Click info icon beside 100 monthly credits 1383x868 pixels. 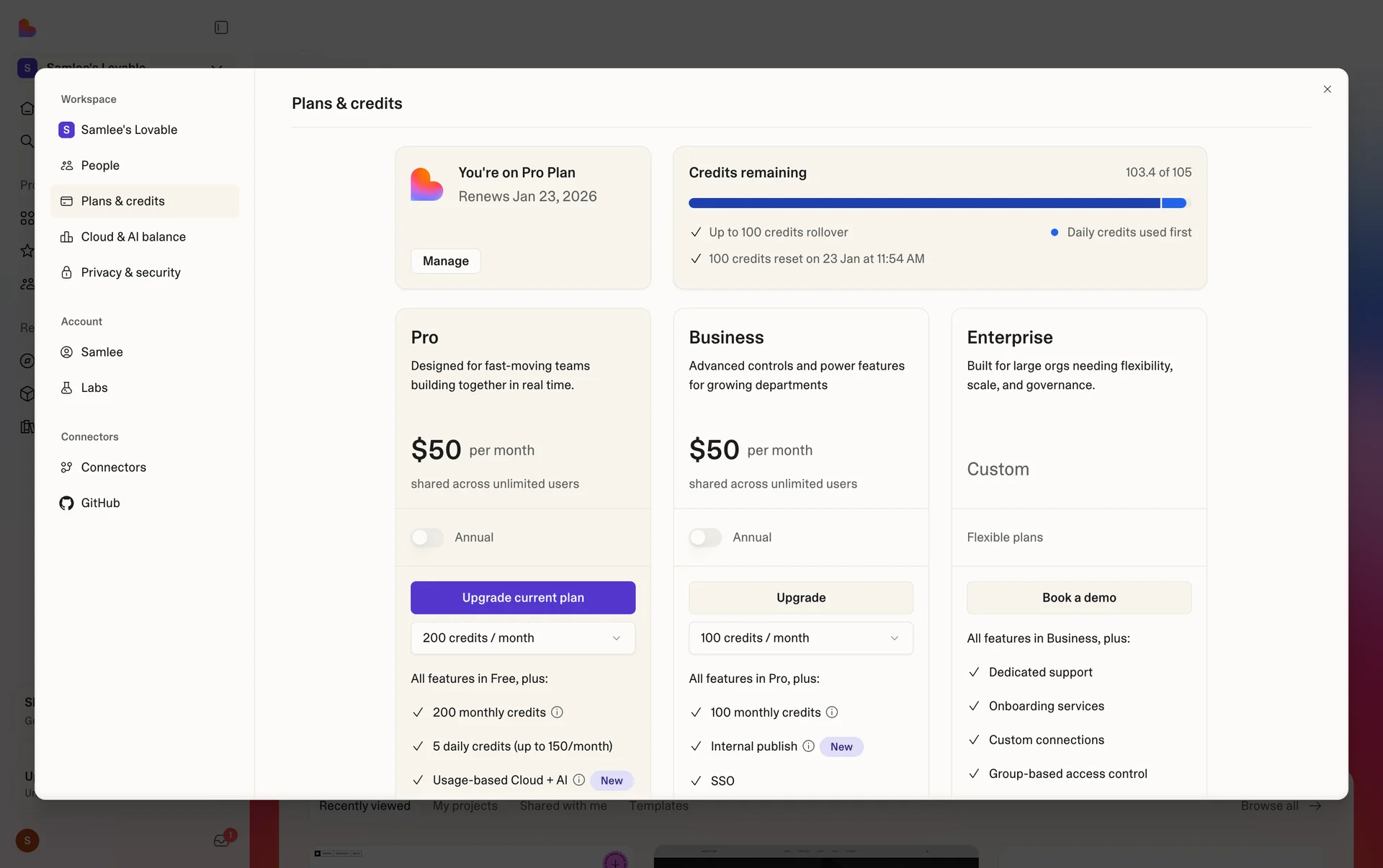point(832,712)
